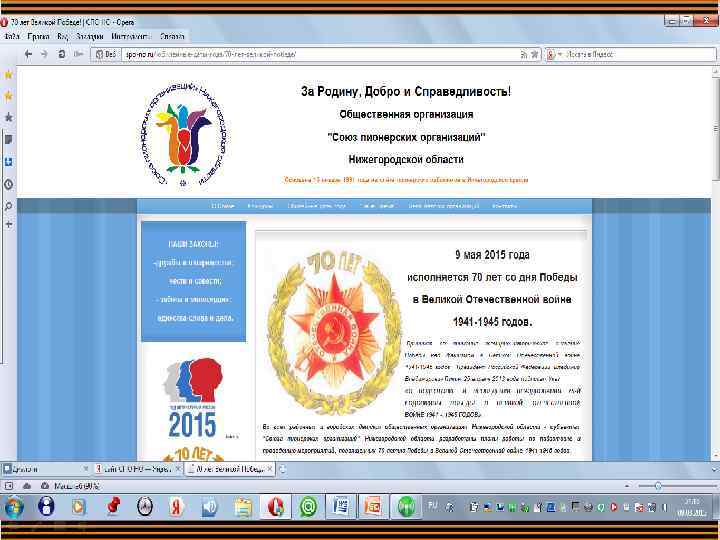Switch to PowerPoint on the taskbar
The width and height of the screenshot is (720, 540).
coord(373,507)
